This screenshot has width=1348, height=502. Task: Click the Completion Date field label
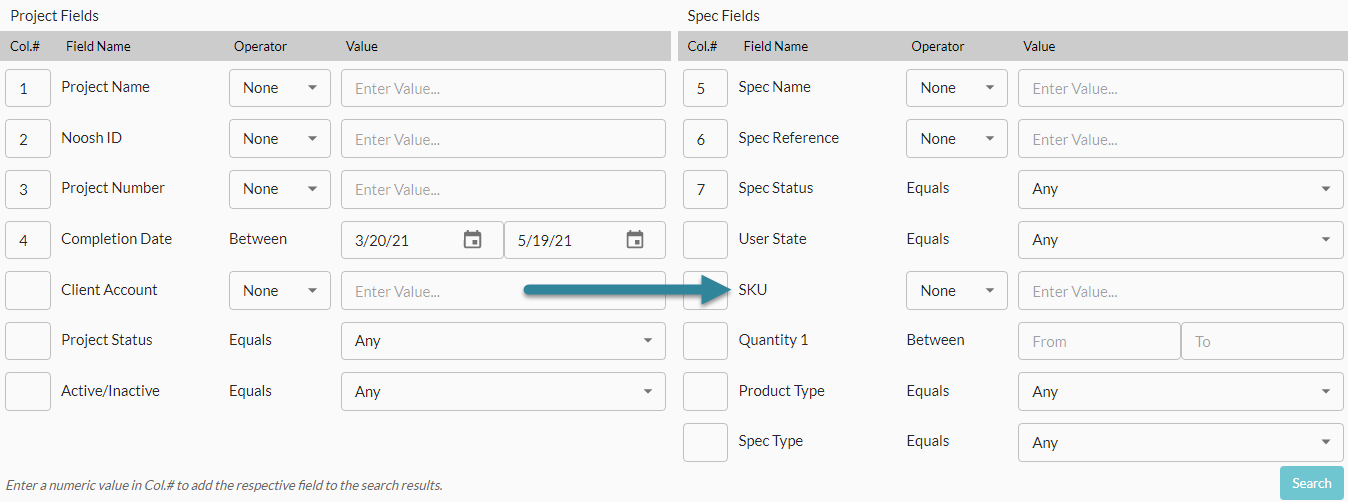tap(116, 239)
